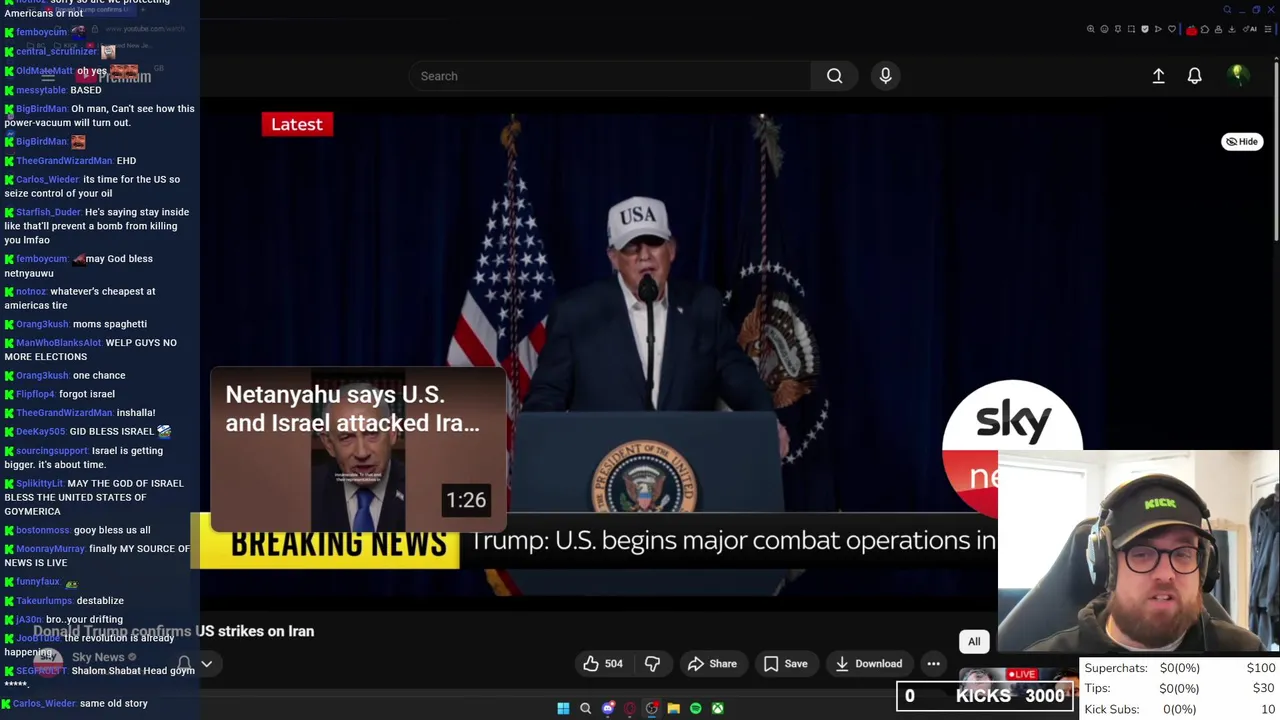1280x720 pixels.
Task: Click the browser AI icon
Action: pyautogui.click(x=1250, y=29)
